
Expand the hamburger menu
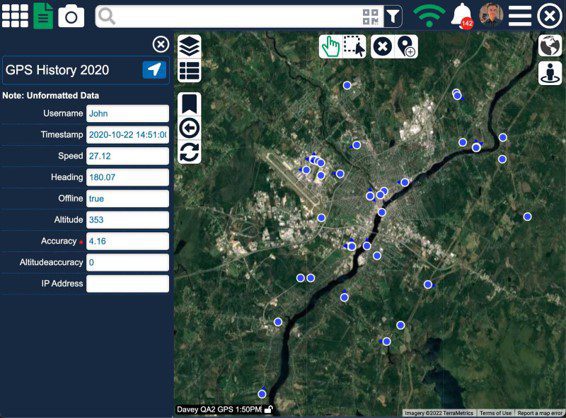pos(520,16)
